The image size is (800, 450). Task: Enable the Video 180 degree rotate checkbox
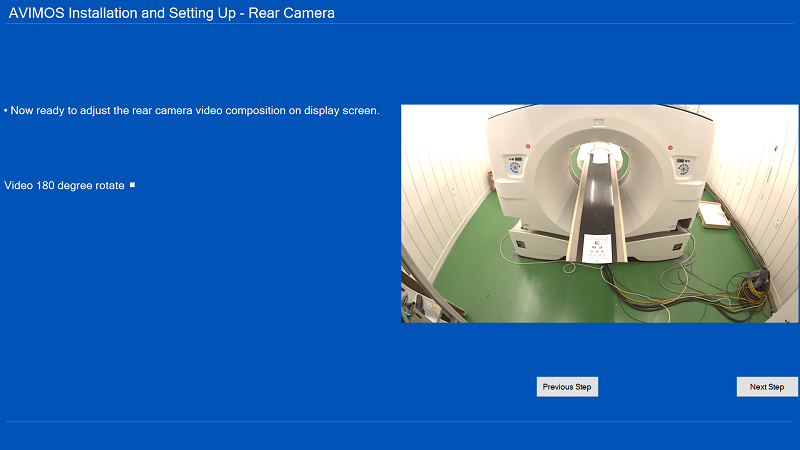(132, 185)
